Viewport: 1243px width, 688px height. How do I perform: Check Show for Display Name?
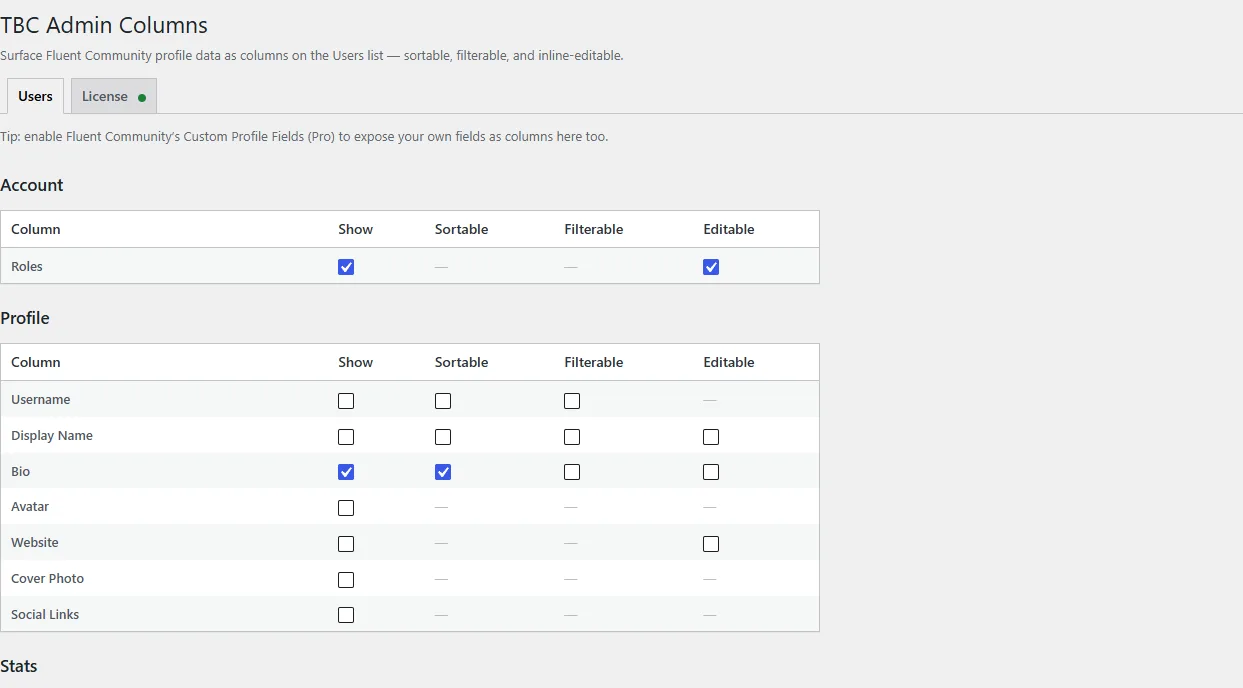click(x=346, y=437)
